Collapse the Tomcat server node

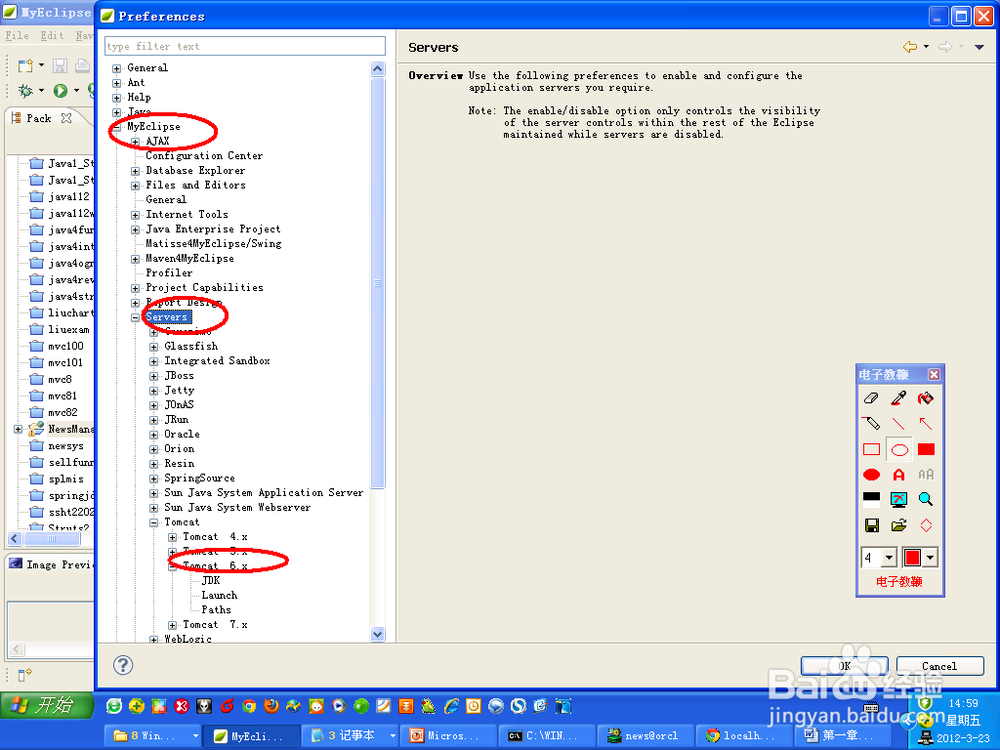click(154, 523)
